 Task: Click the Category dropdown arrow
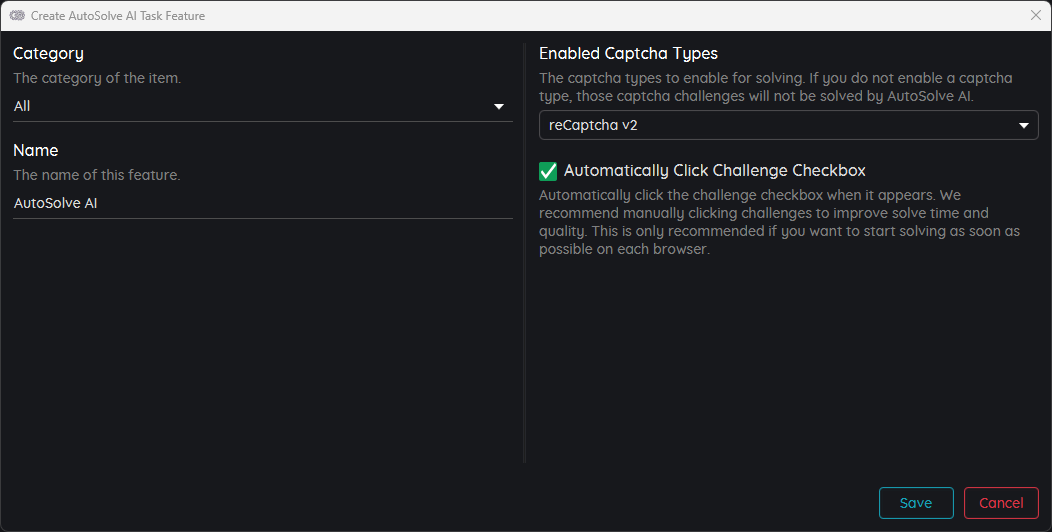[498, 107]
